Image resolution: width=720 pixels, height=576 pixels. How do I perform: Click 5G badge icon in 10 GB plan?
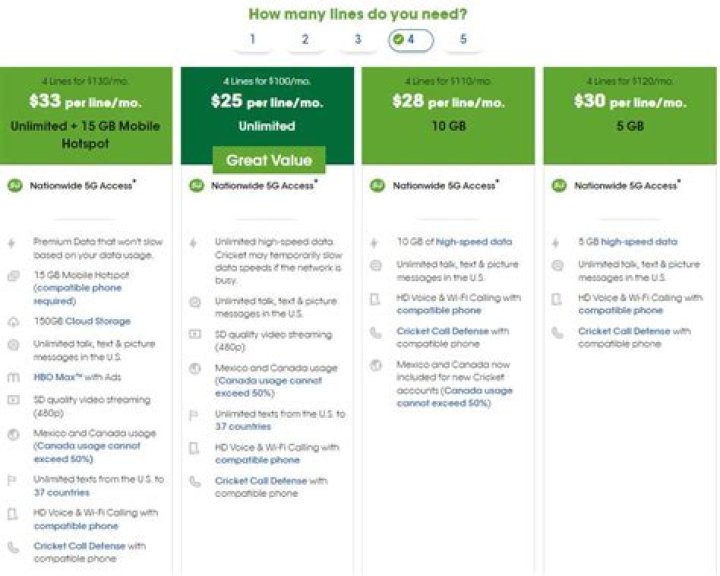(377, 186)
